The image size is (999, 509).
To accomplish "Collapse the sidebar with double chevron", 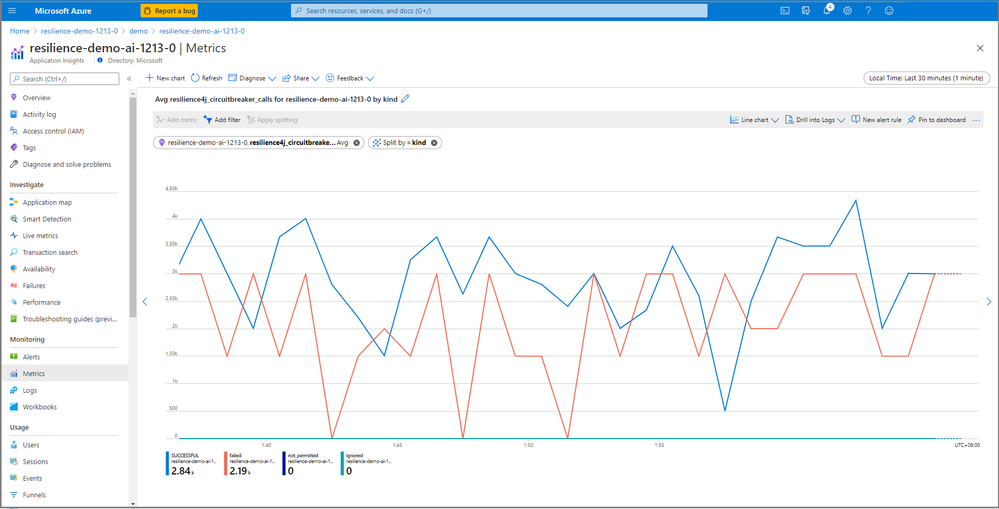I will tap(129, 79).
